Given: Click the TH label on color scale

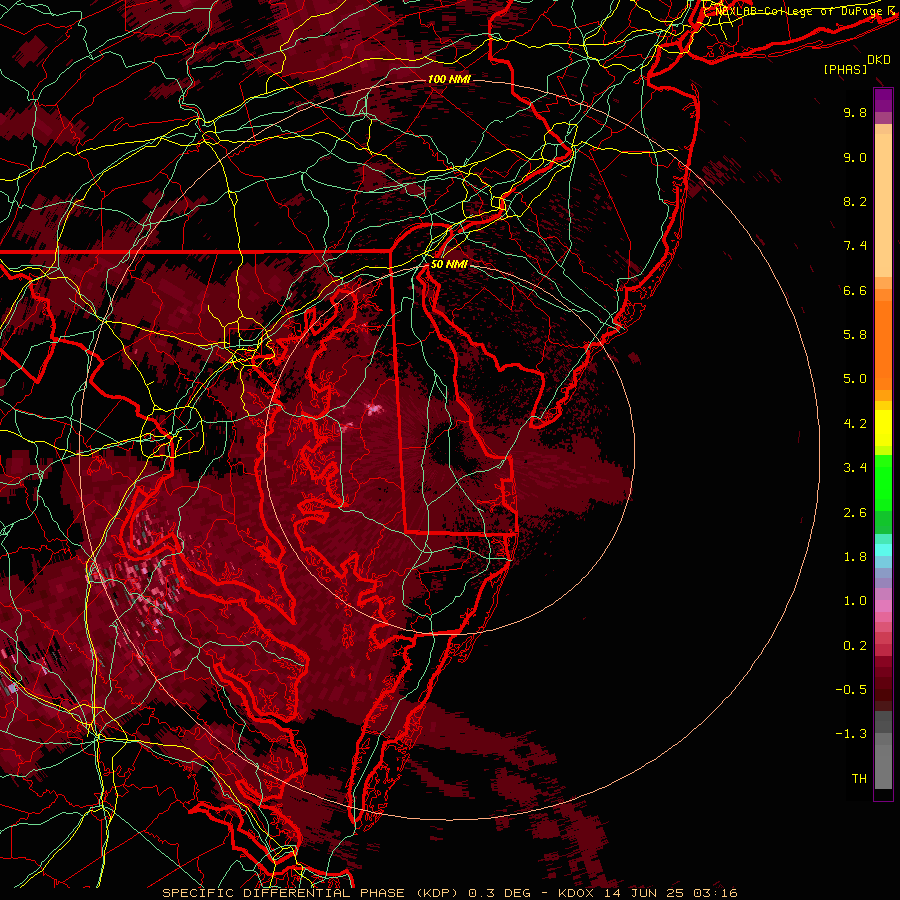Looking at the screenshot, I should (x=859, y=779).
